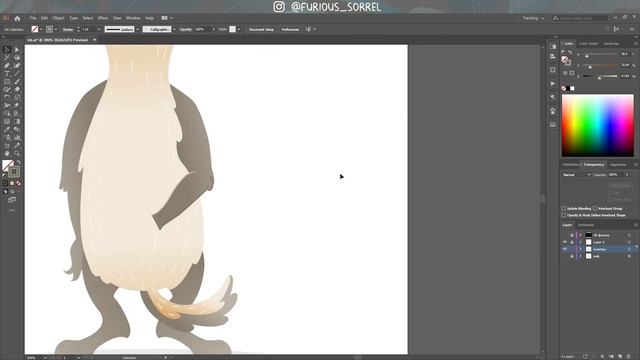Enable the Isolate Blending checkbox

click(x=564, y=209)
